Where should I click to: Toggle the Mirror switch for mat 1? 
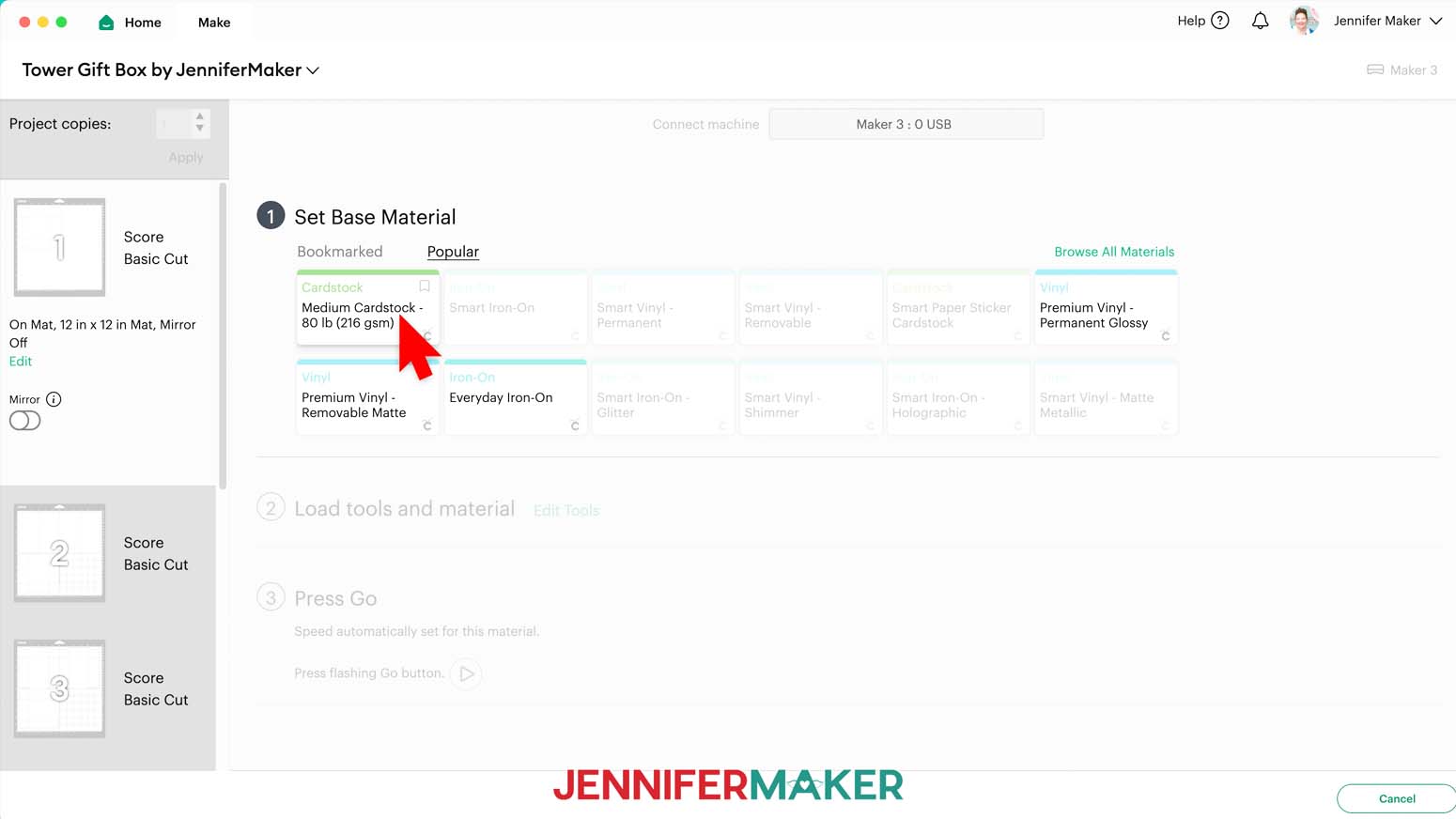tap(25, 421)
